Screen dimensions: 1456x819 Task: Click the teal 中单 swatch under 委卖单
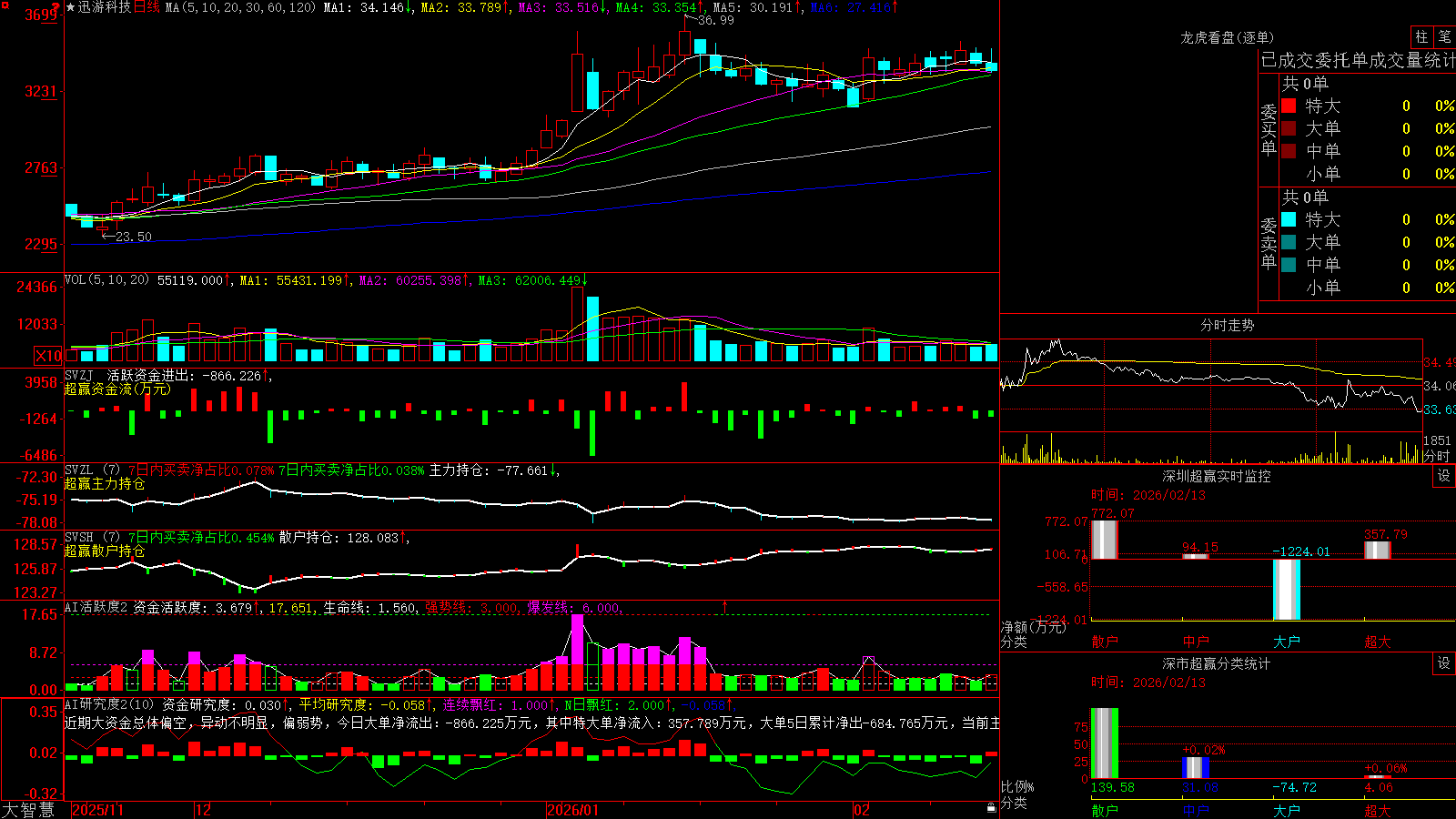(x=1289, y=265)
